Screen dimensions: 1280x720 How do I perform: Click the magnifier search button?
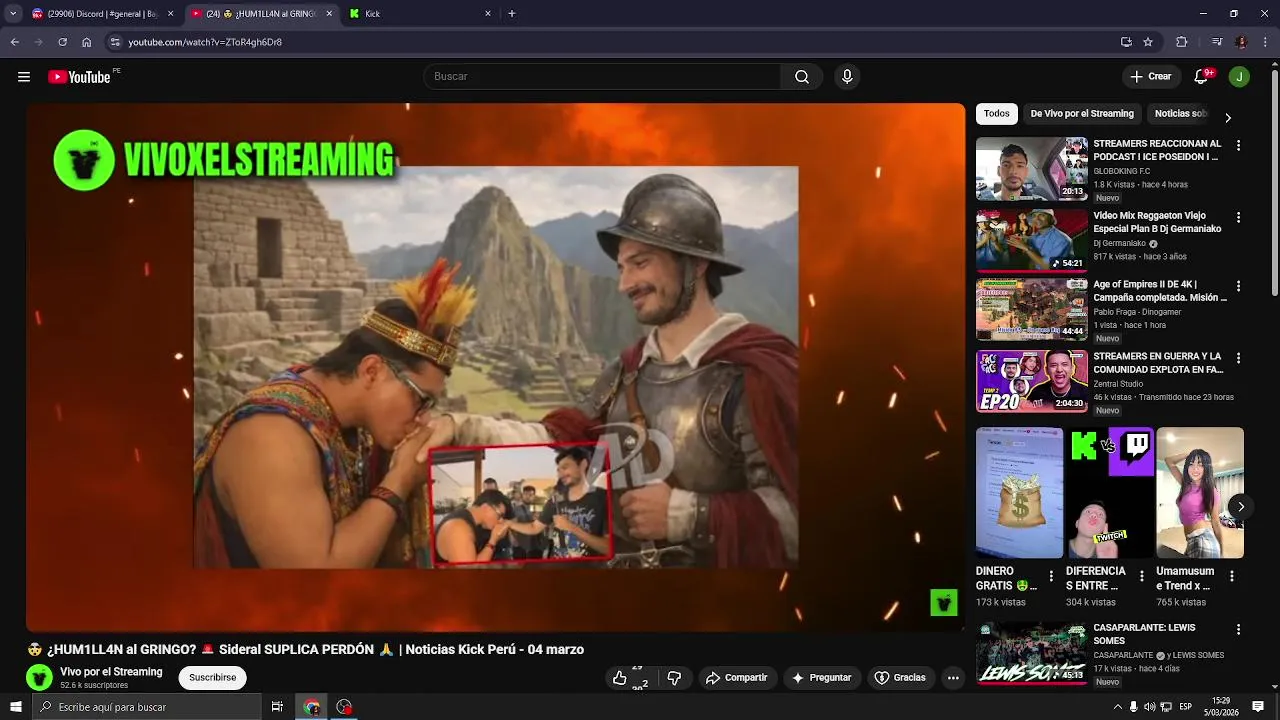[x=802, y=77]
